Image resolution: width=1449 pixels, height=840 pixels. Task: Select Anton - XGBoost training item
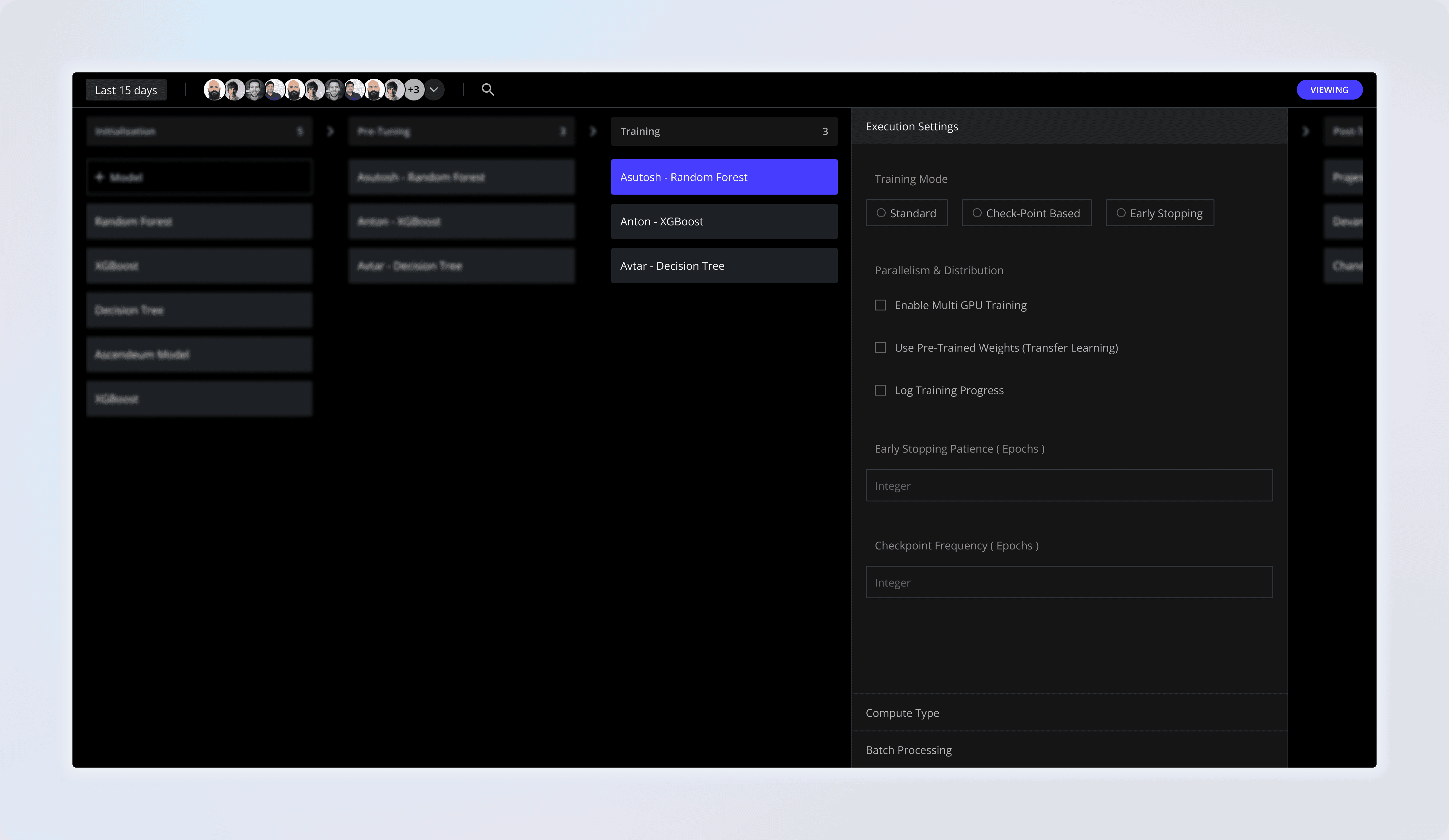pyautogui.click(x=724, y=222)
